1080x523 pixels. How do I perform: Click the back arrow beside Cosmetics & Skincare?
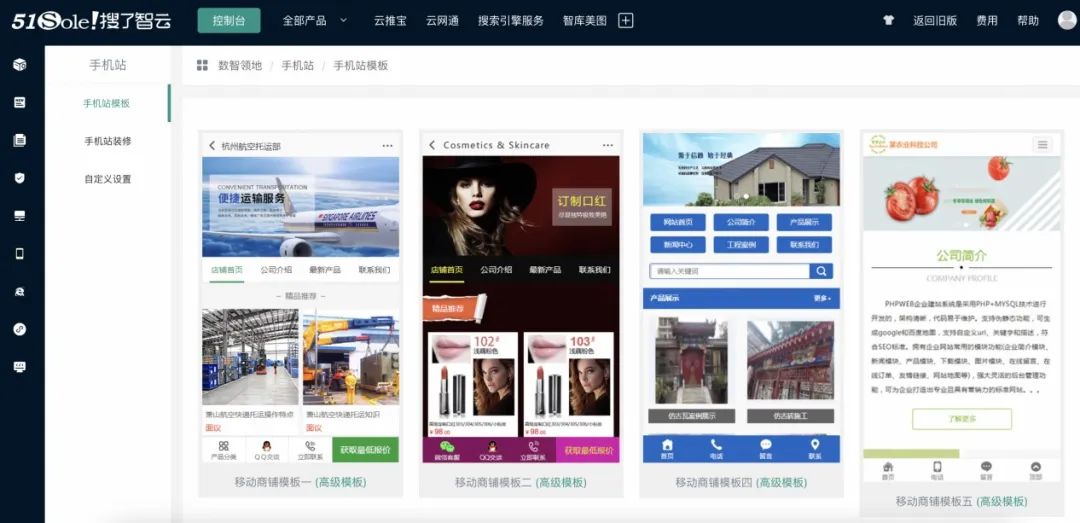tap(432, 145)
